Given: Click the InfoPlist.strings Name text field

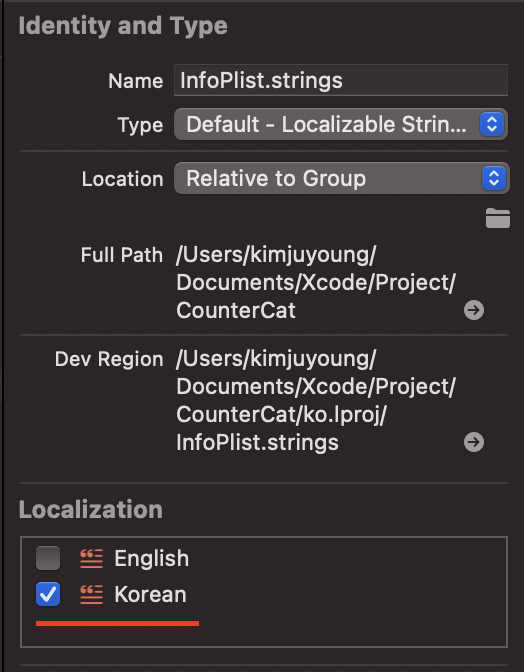Looking at the screenshot, I should tap(341, 80).
